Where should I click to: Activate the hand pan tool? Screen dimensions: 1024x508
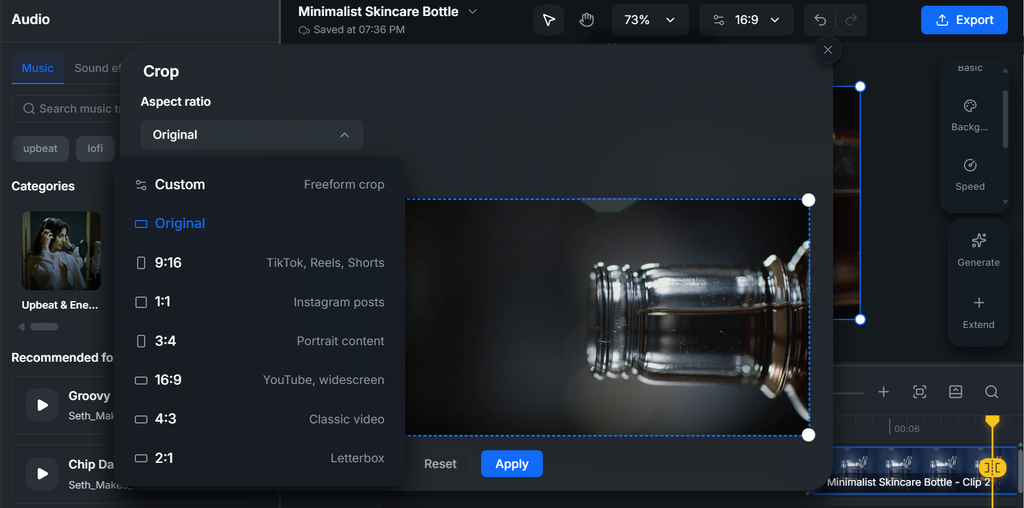click(586, 20)
